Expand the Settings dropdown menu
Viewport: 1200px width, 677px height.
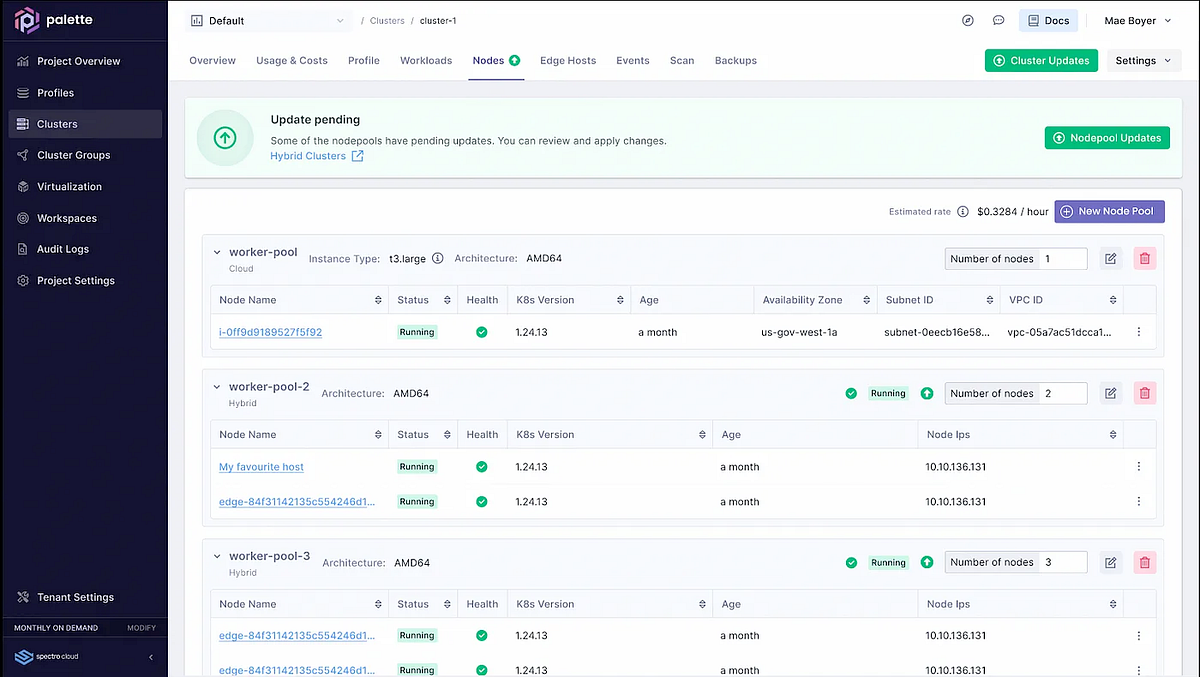[1143, 61]
